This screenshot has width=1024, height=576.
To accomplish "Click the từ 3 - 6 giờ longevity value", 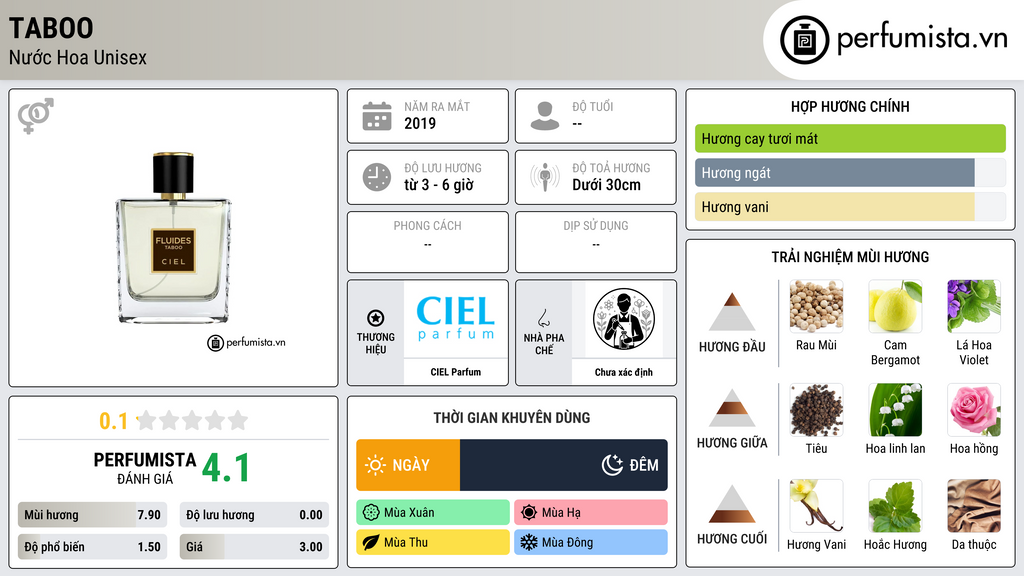I will pyautogui.click(x=438, y=185).
